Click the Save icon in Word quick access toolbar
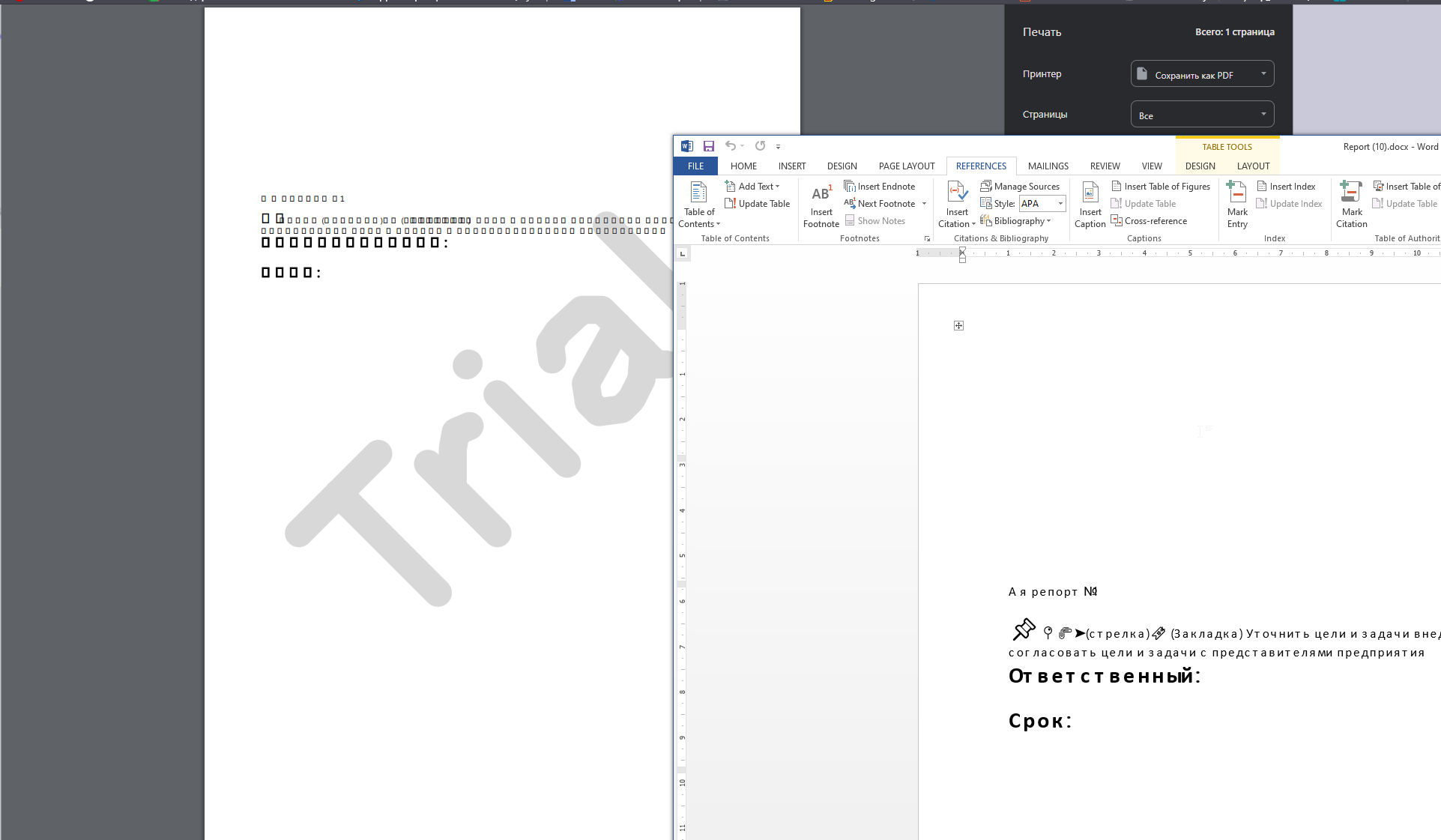This screenshot has width=1441, height=840. pos(708,146)
